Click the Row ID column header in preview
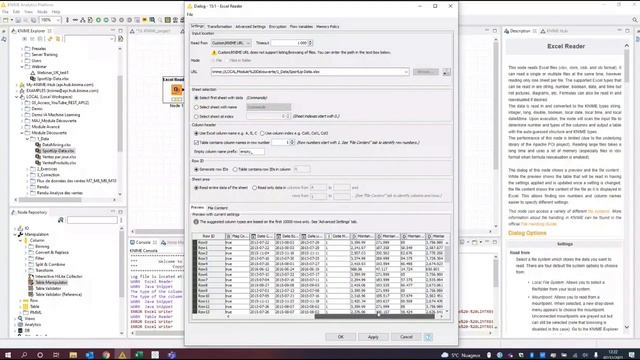Viewport: 640px width, 360px height. pos(208,236)
